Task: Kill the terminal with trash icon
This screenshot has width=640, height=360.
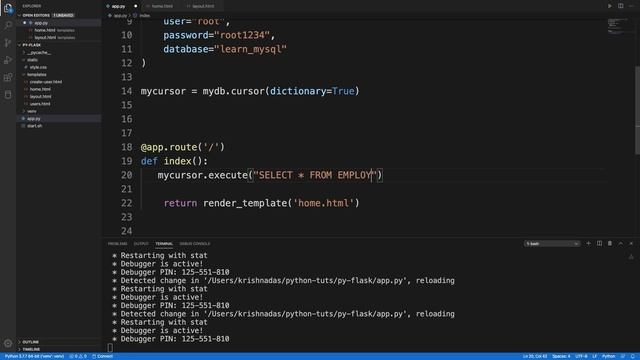Action: [610, 244]
